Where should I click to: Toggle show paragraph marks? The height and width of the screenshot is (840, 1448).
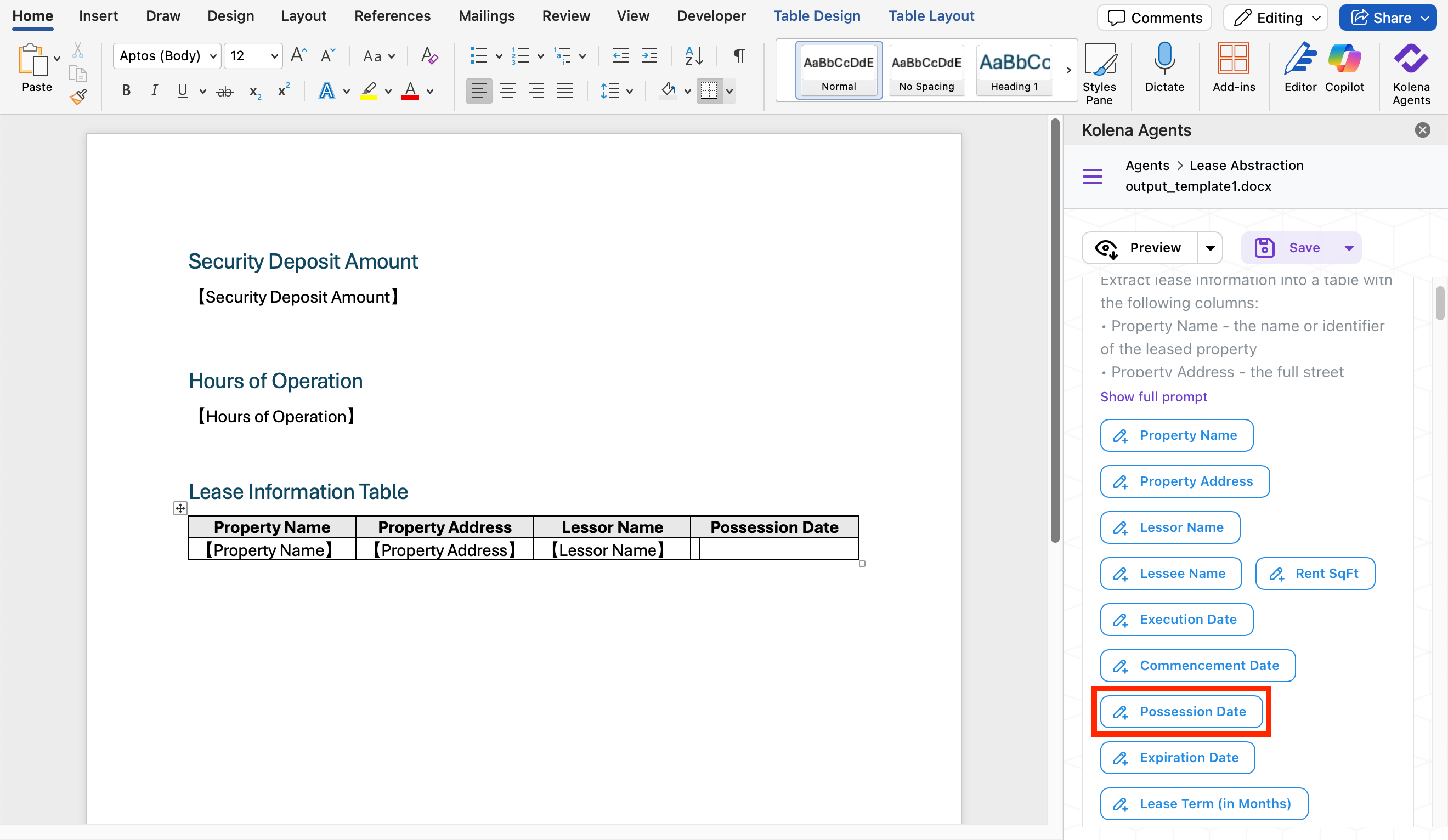[x=739, y=56]
